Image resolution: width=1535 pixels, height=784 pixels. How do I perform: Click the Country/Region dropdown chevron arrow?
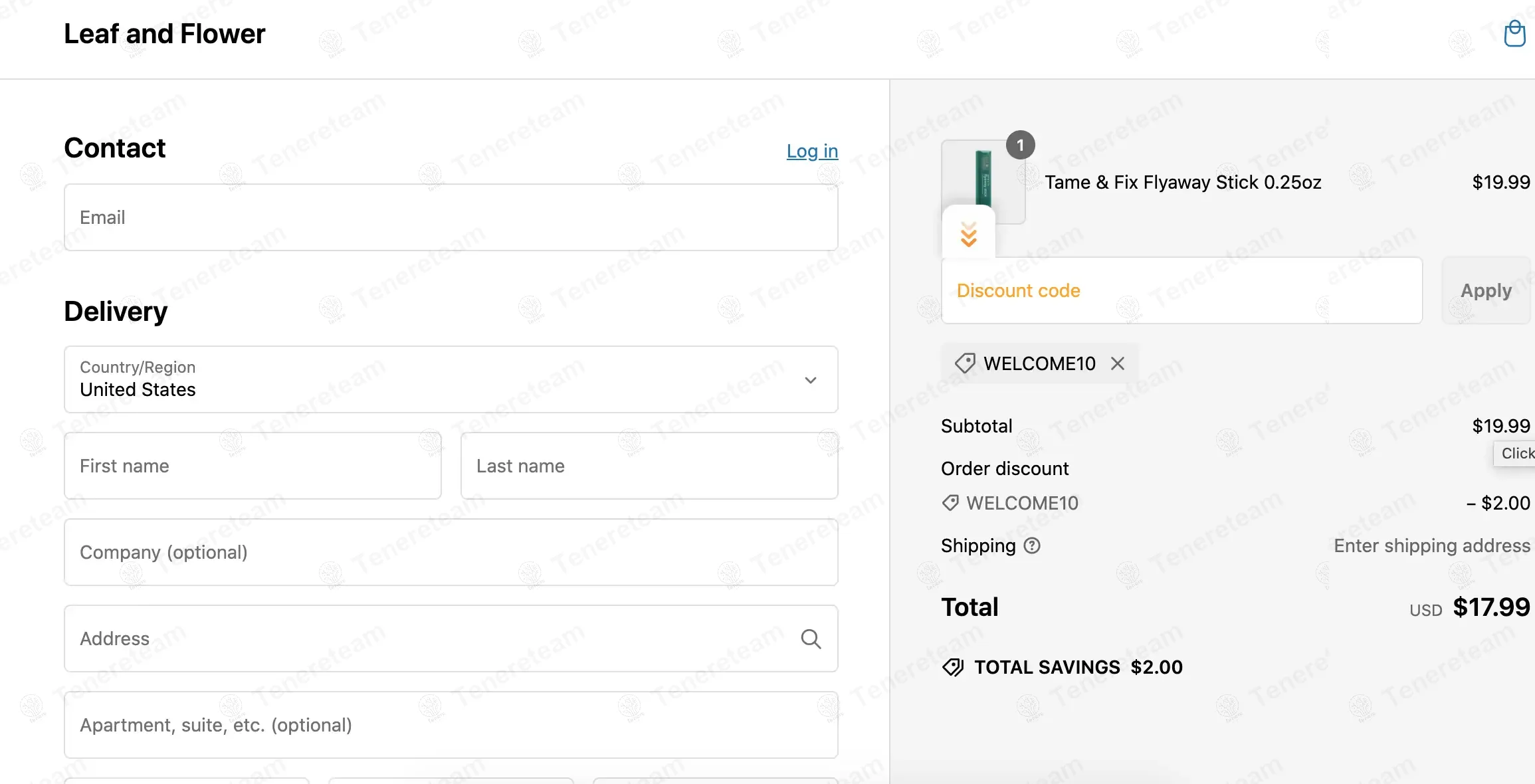[x=810, y=380]
